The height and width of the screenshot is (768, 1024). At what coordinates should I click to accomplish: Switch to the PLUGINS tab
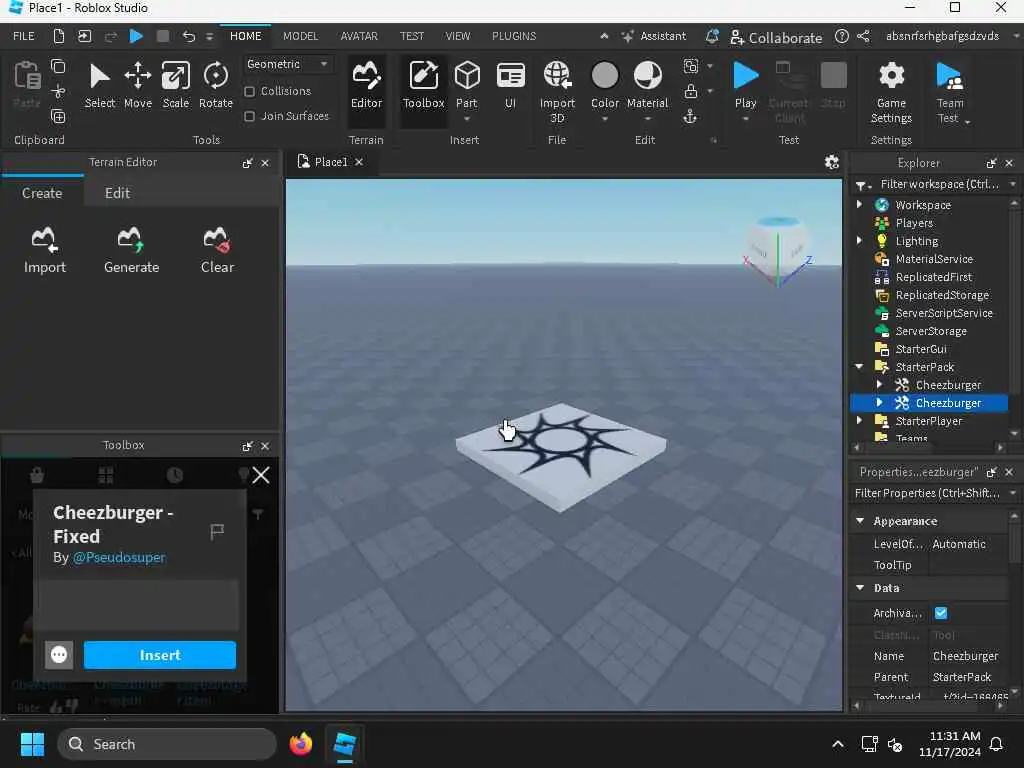(x=514, y=36)
